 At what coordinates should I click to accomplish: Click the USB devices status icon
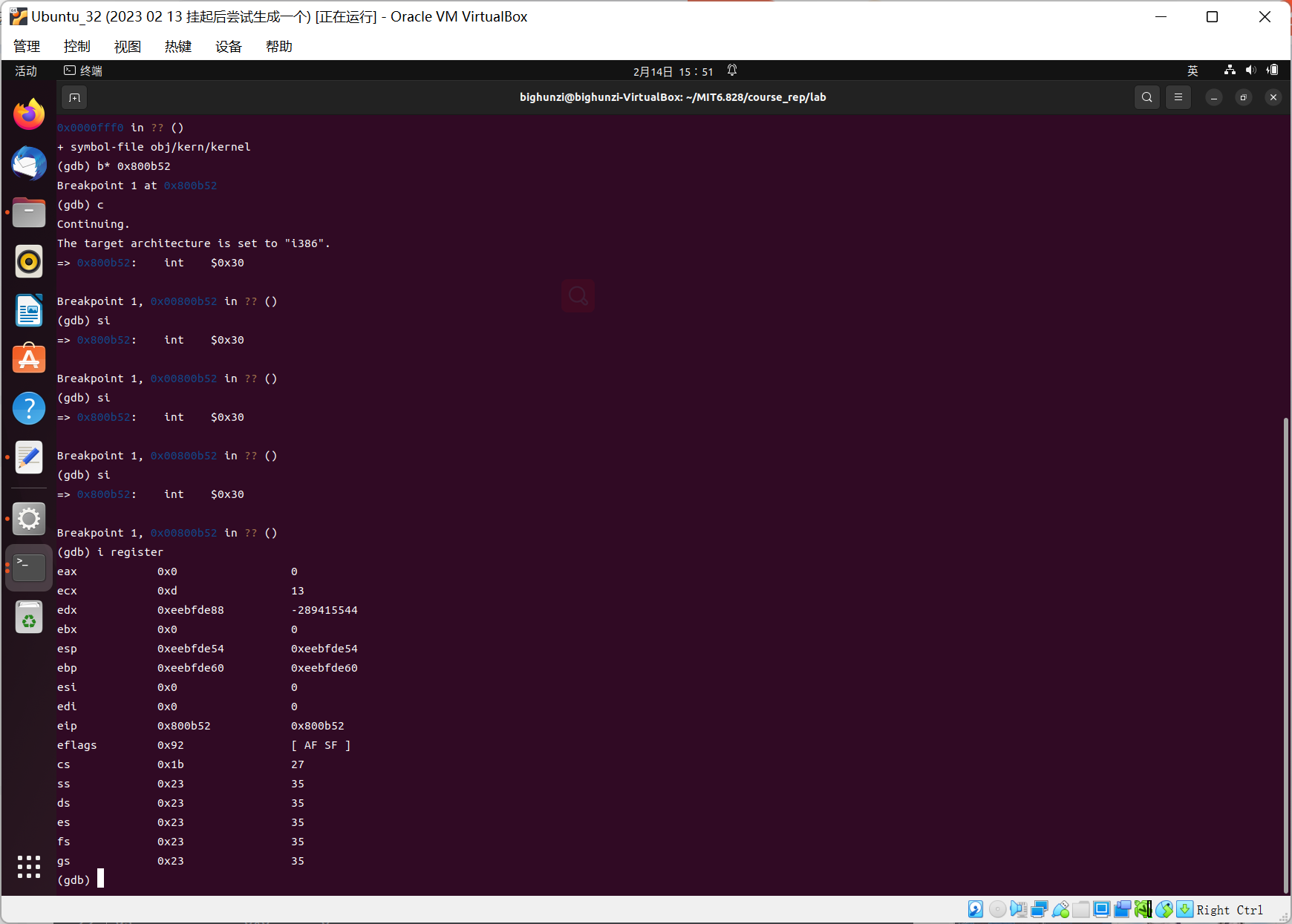[x=1060, y=909]
